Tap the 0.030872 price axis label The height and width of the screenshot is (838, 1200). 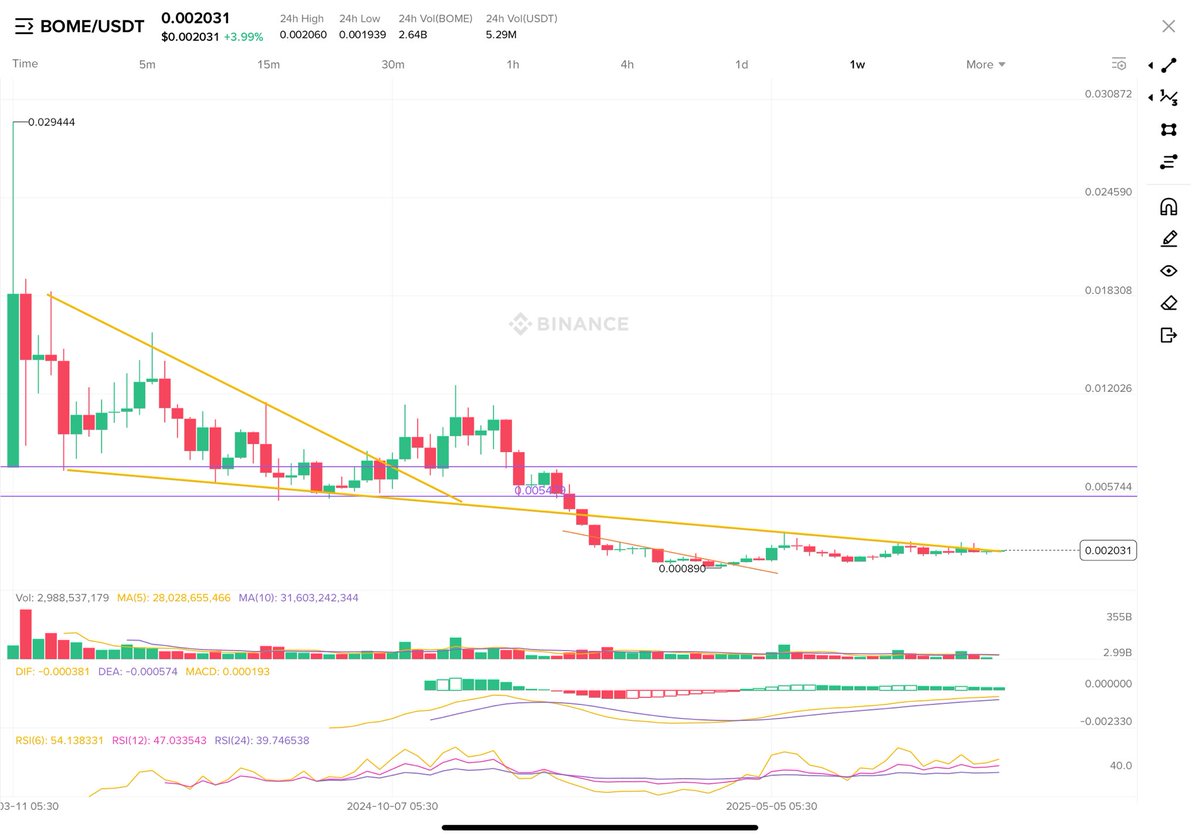click(1108, 94)
